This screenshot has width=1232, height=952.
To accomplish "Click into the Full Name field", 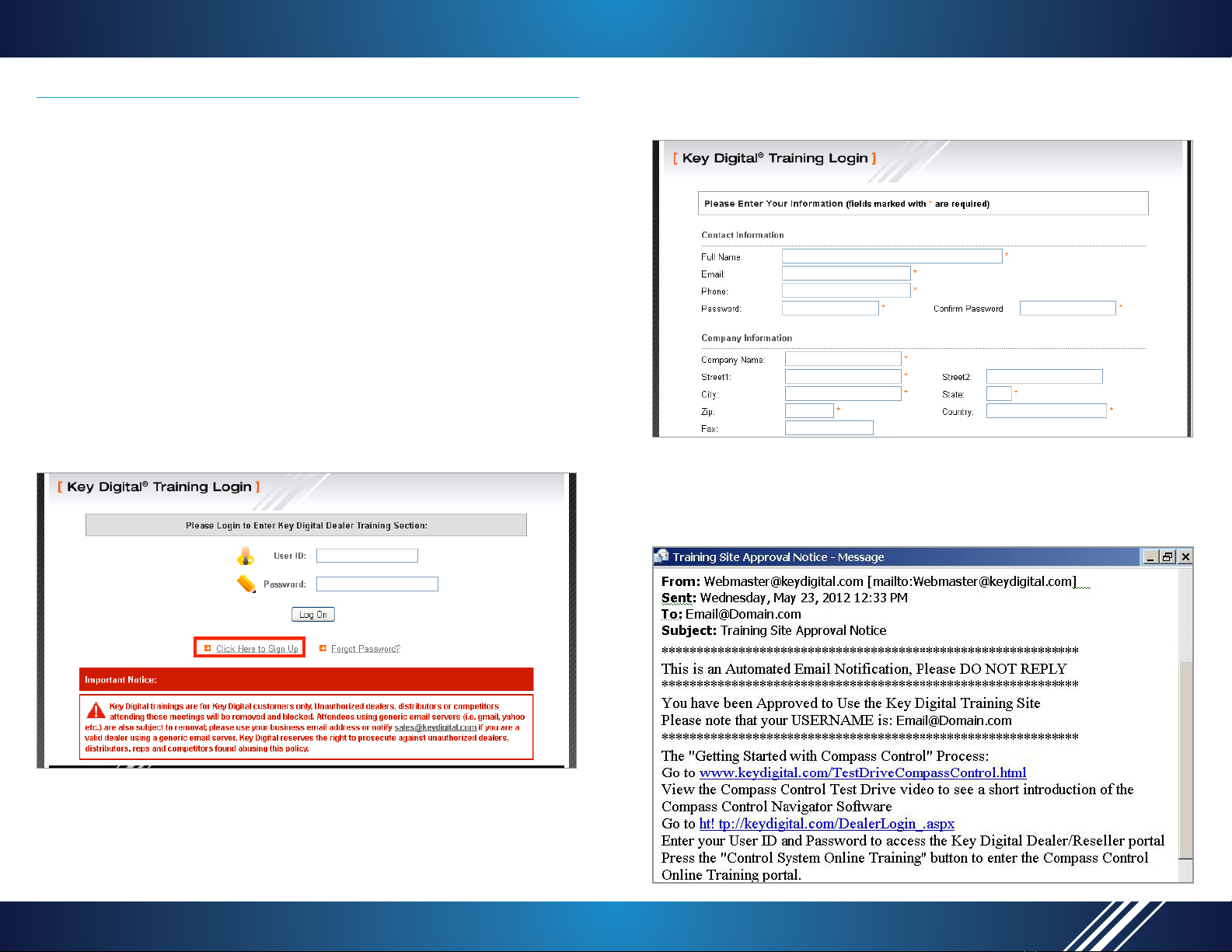I will (x=892, y=256).
